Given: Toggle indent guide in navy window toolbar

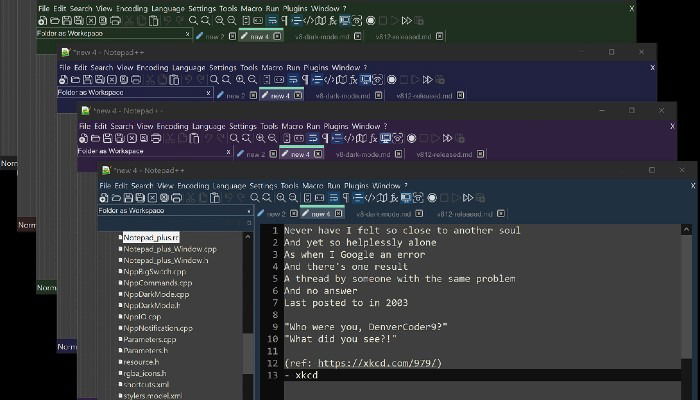Looking at the screenshot, I should tap(317, 80).
